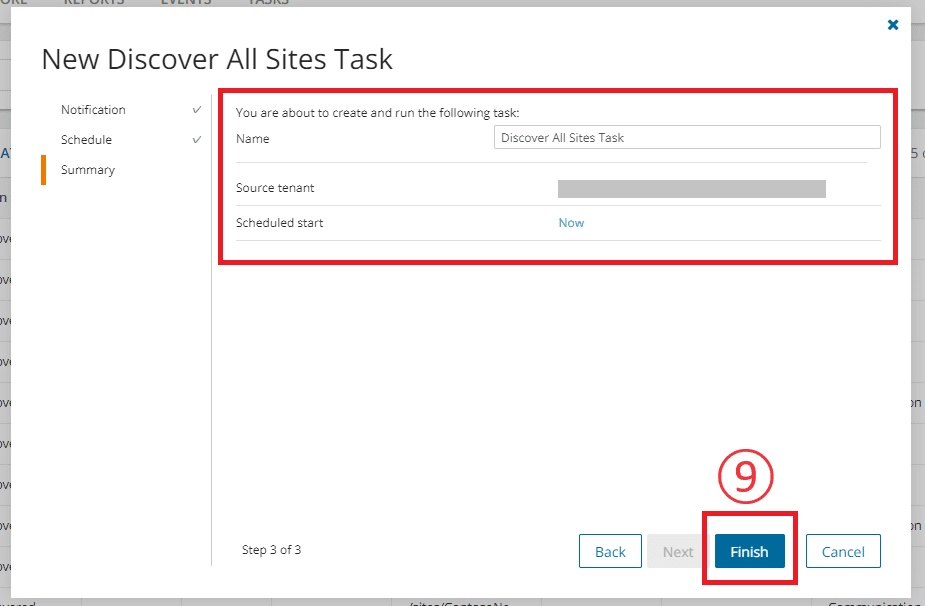Image resolution: width=925 pixels, height=606 pixels.
Task: Cancel the task creation wizard
Action: coord(843,551)
